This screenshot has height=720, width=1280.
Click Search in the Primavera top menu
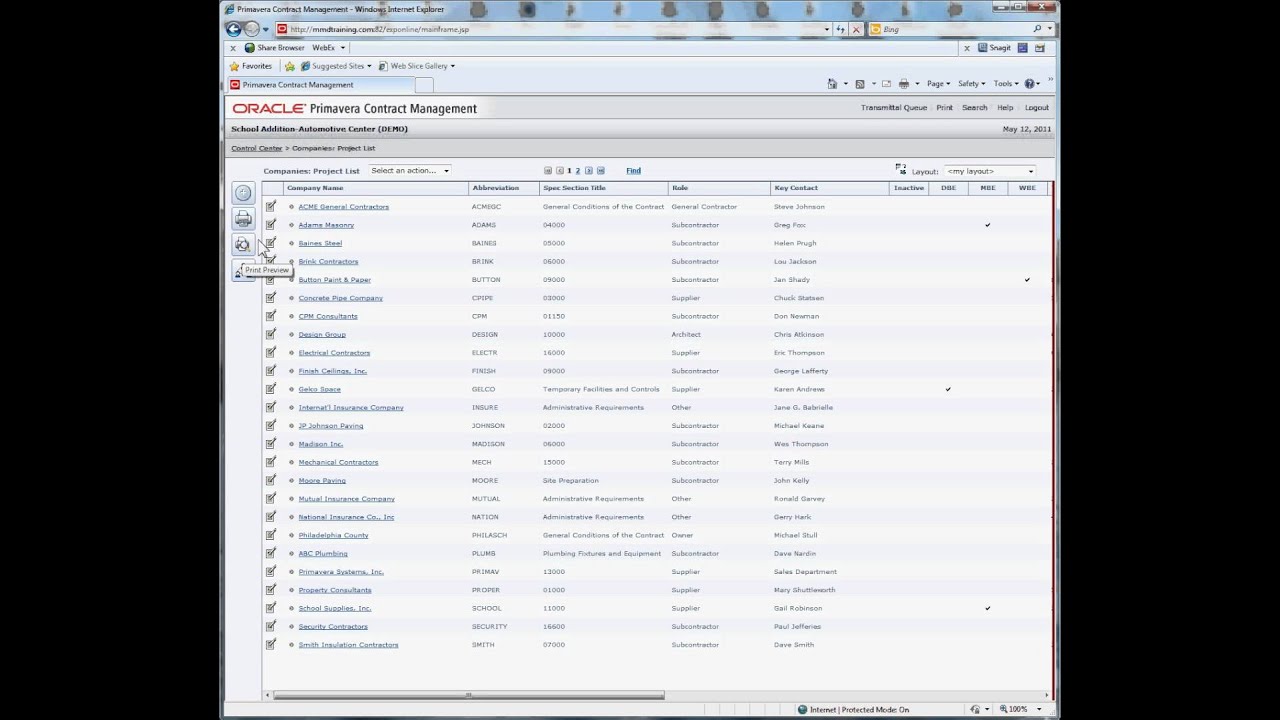coord(974,108)
